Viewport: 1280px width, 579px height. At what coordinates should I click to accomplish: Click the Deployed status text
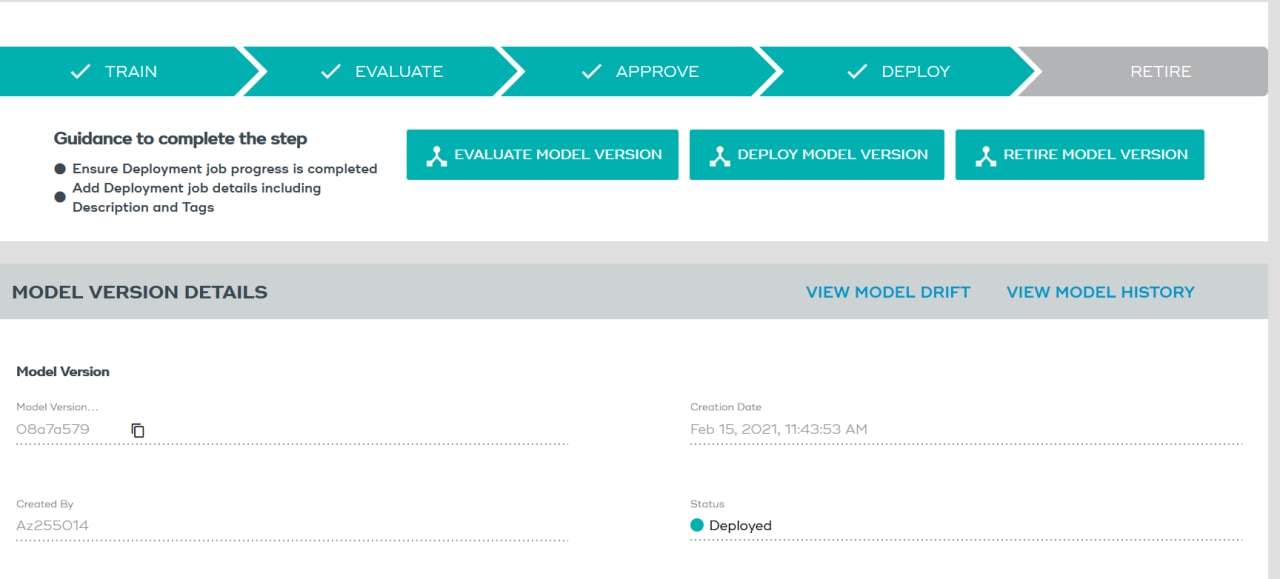740,526
